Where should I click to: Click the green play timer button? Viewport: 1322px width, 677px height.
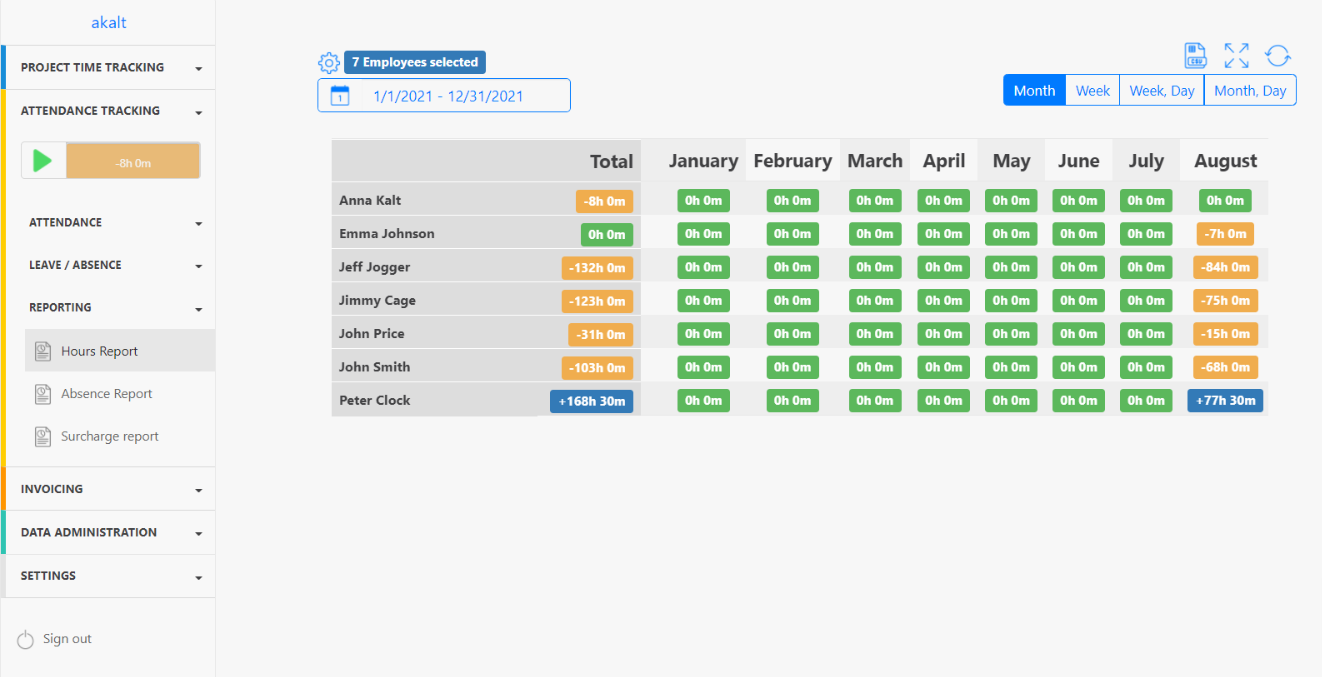click(x=43, y=161)
